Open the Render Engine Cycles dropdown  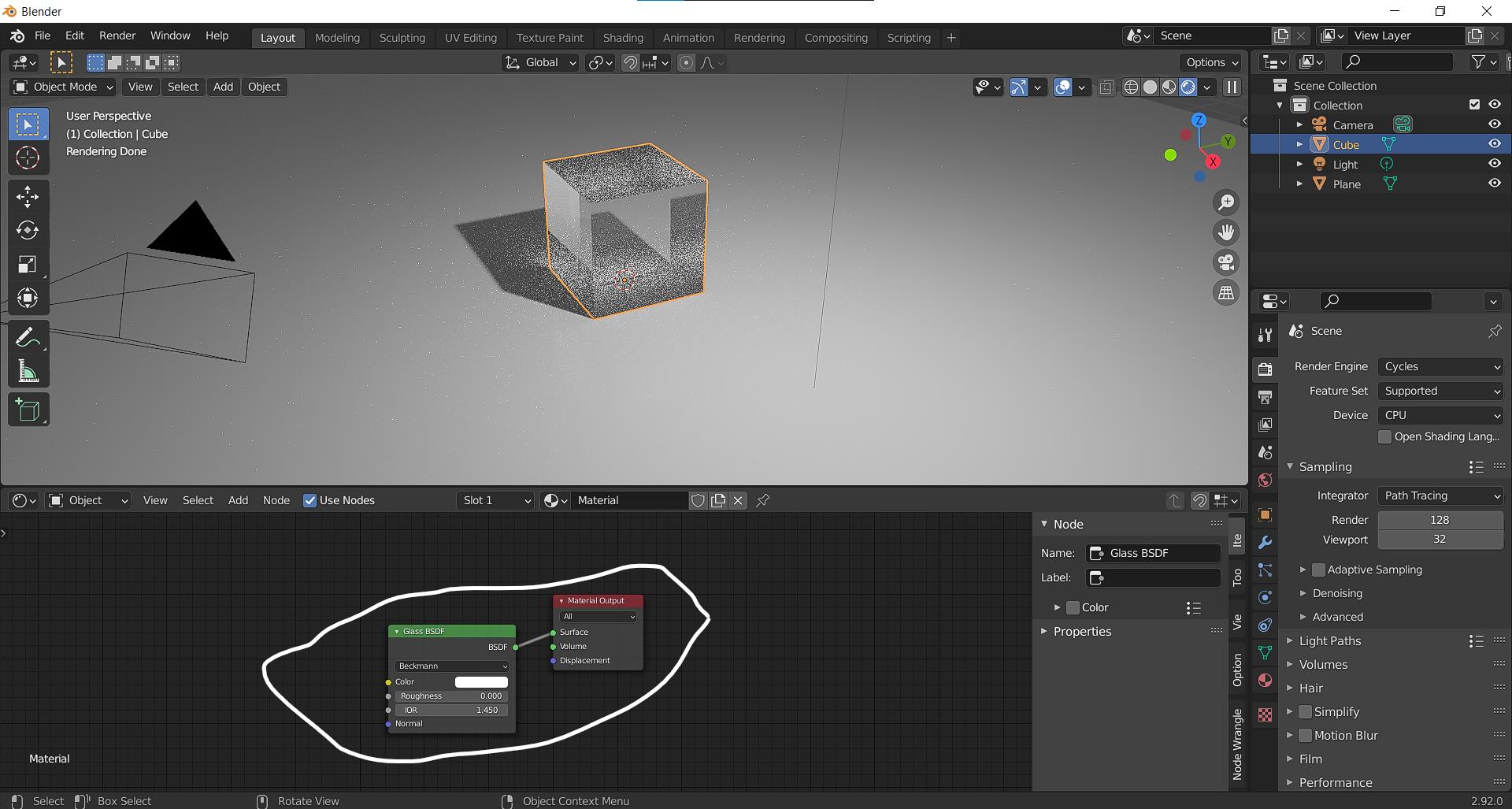pyautogui.click(x=1440, y=366)
